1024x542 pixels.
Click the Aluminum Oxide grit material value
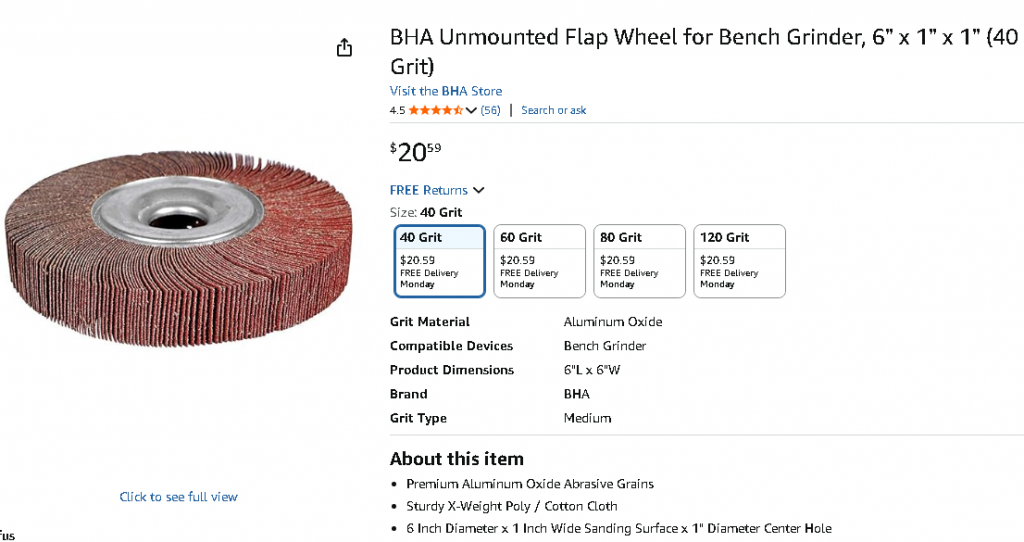click(x=613, y=322)
